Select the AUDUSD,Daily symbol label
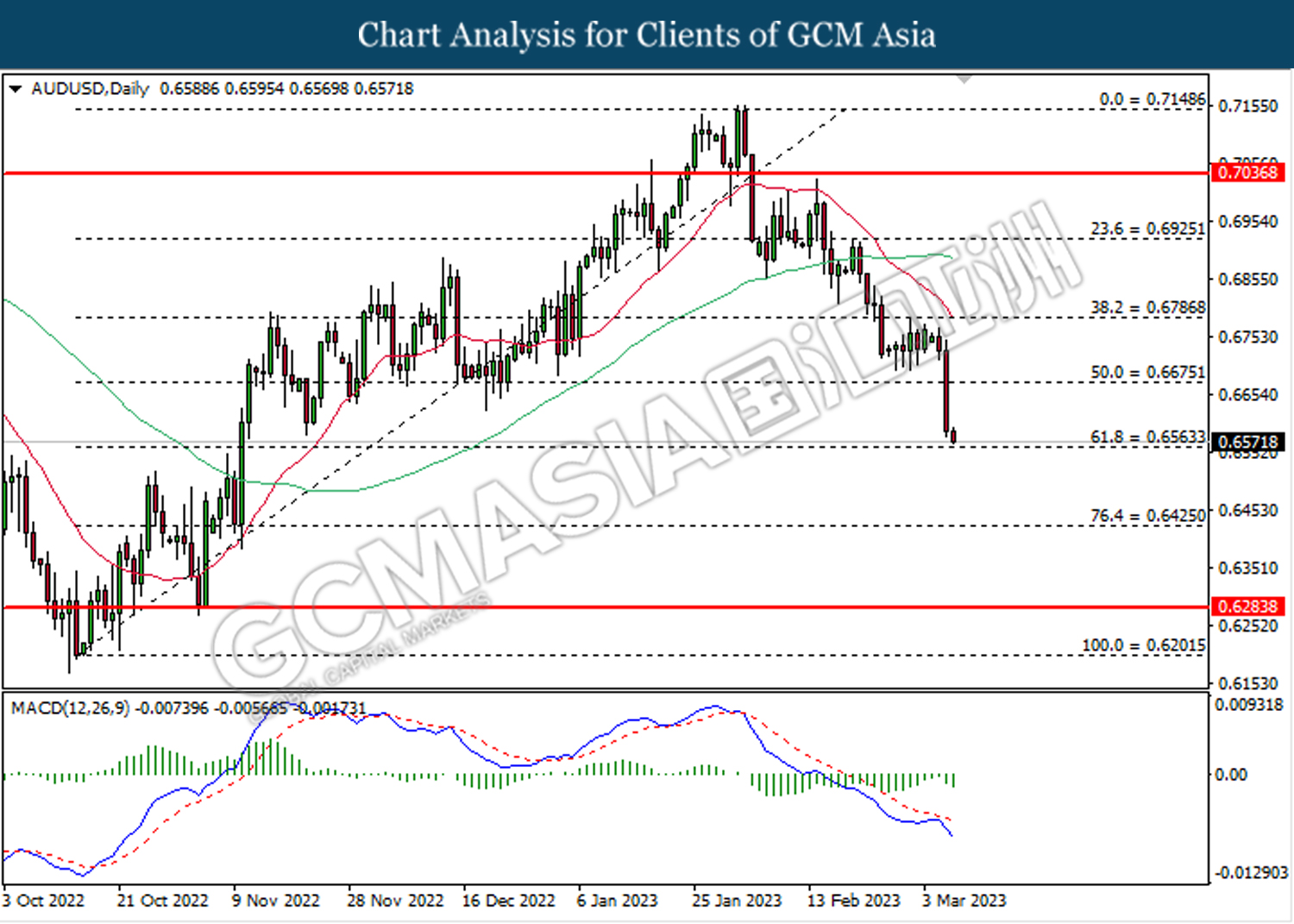The height and width of the screenshot is (924, 1294). [90, 89]
